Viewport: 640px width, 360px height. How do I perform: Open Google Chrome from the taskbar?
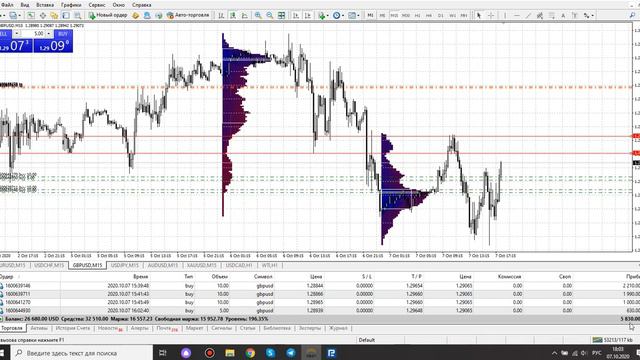tap(250, 353)
